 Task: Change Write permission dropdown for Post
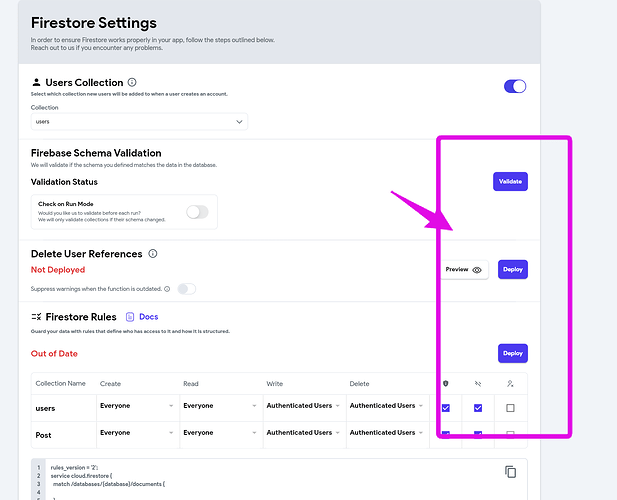[x=304, y=433]
